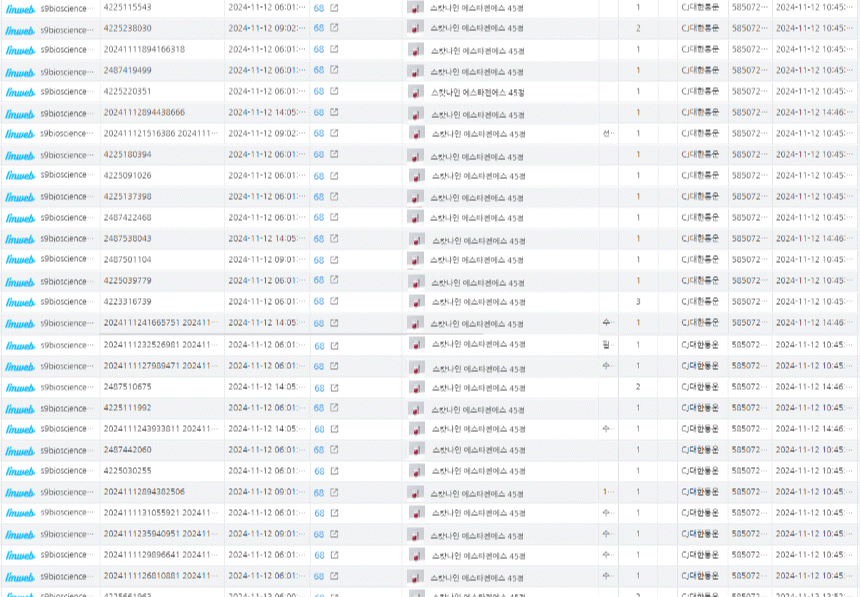Click product name in order 4225137398 row

[x=477, y=198]
